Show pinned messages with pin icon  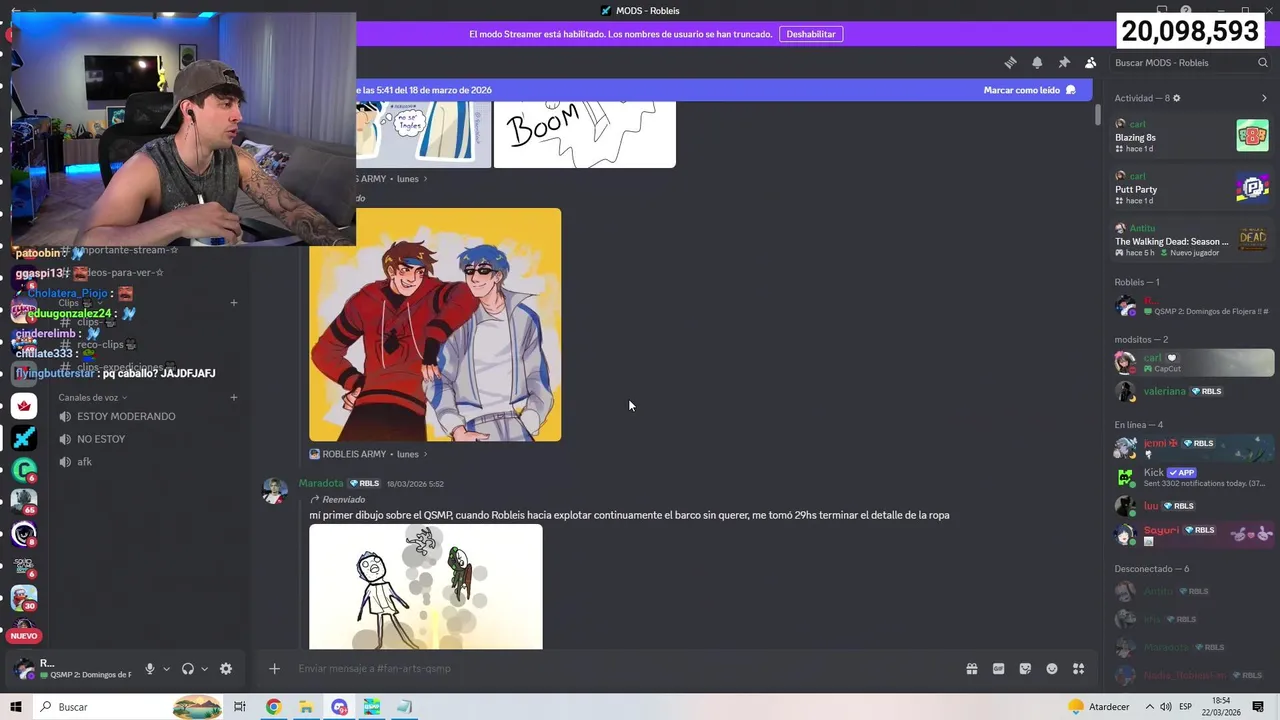pos(1064,62)
